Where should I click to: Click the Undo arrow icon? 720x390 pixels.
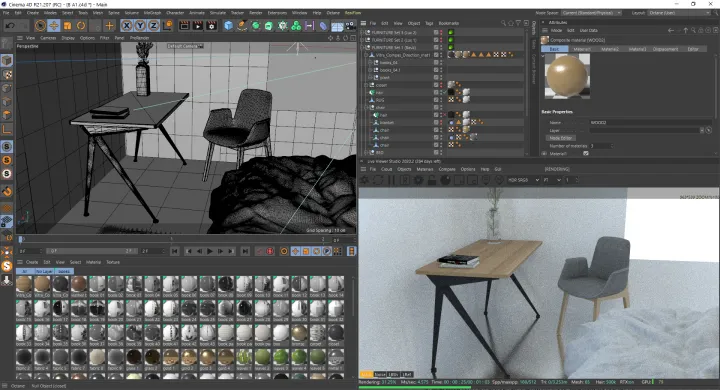point(10,26)
